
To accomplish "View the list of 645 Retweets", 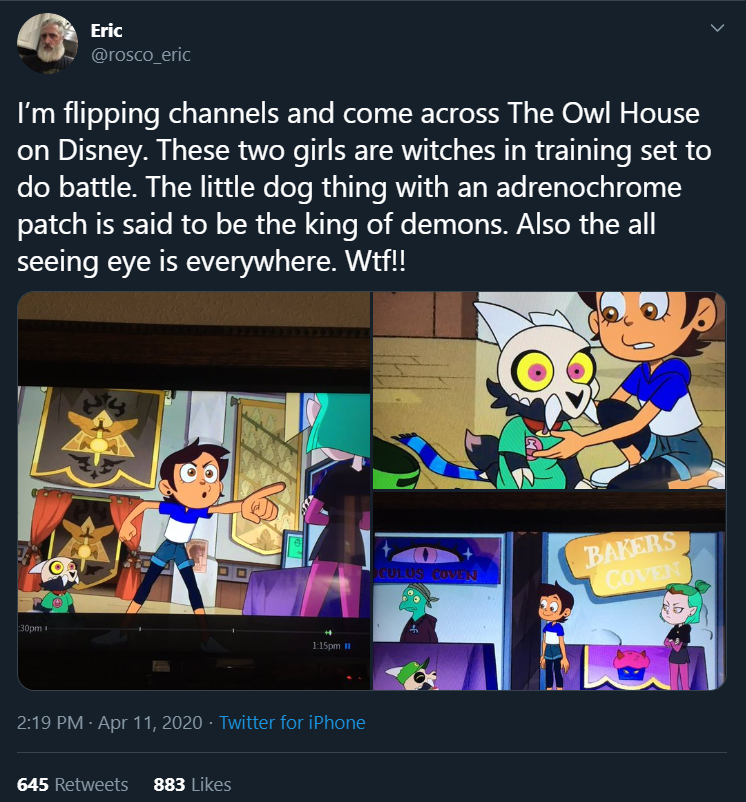I will pyautogui.click(x=73, y=784).
